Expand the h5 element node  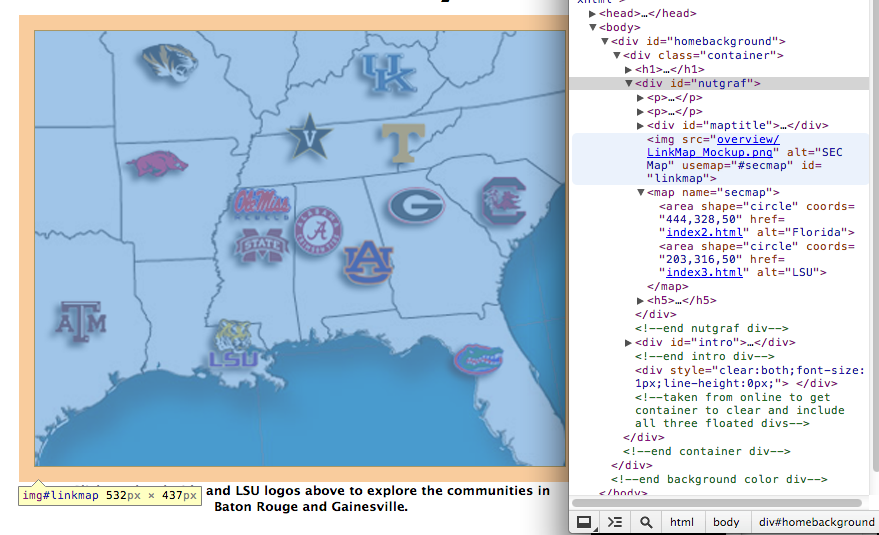[641, 300]
